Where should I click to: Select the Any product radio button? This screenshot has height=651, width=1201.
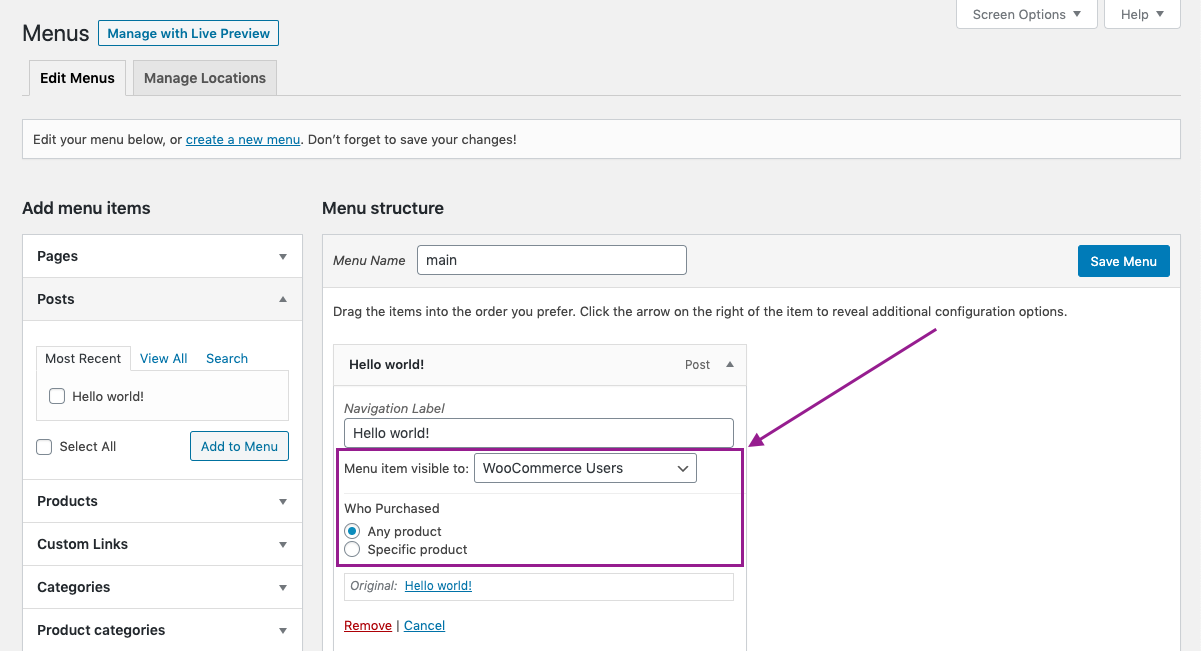pos(352,531)
